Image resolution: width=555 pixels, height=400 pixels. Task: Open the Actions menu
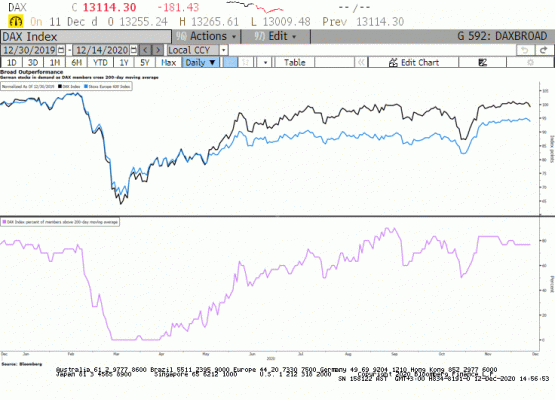(206, 36)
